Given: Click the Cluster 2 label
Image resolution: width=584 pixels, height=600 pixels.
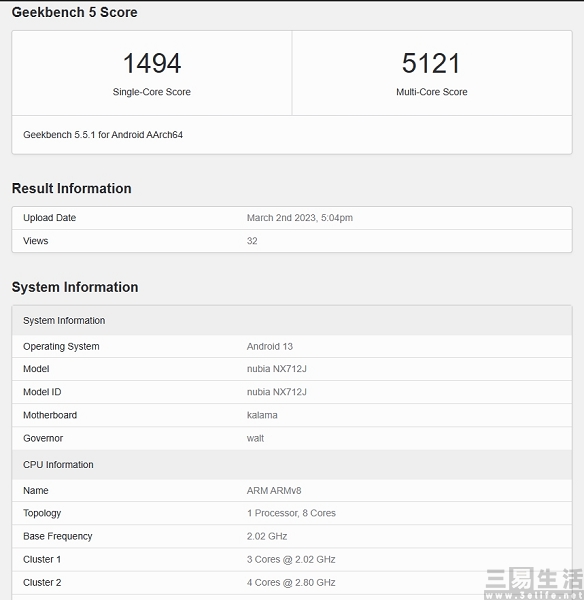Looking at the screenshot, I should (x=42, y=582).
